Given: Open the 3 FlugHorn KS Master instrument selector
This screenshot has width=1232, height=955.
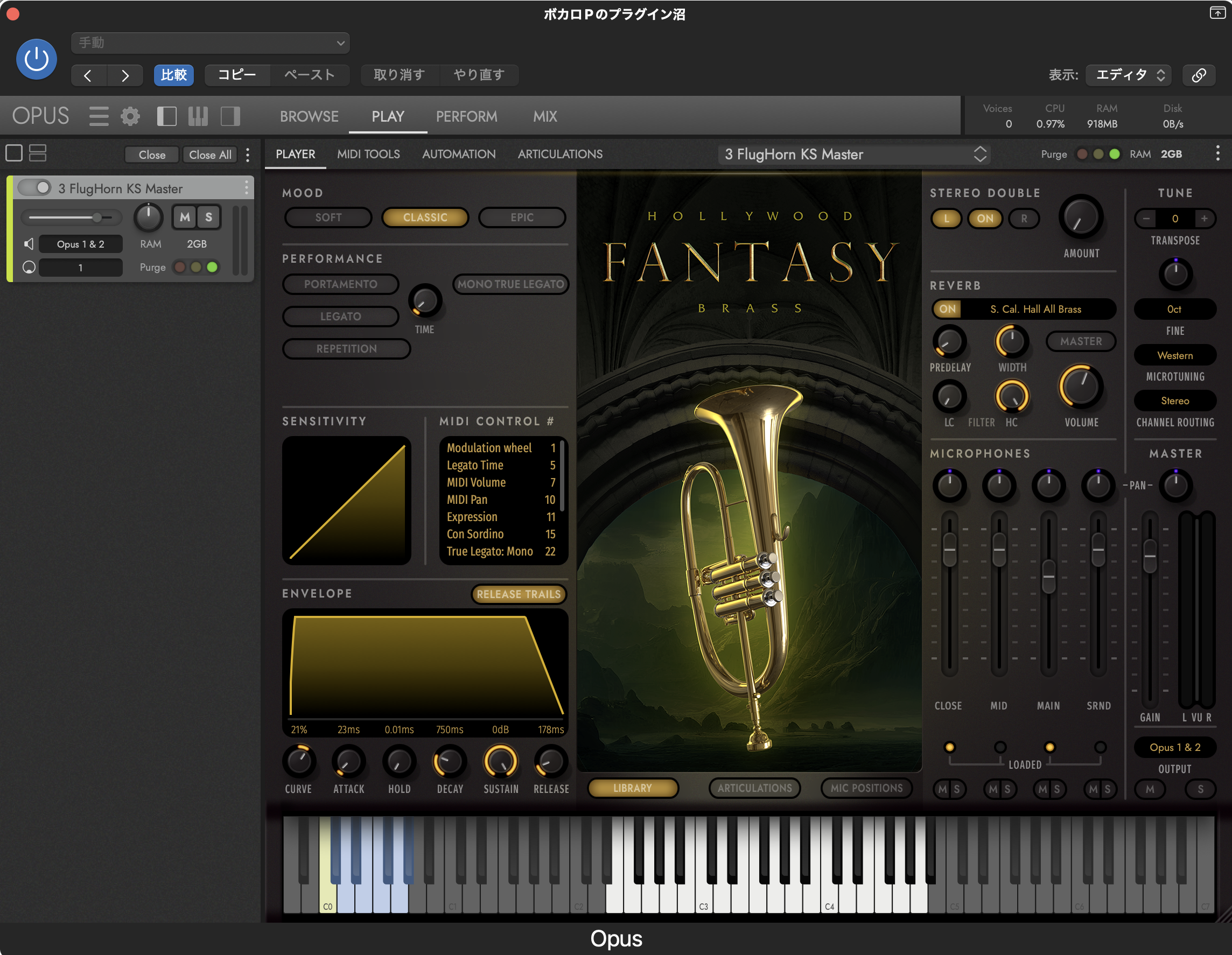Looking at the screenshot, I should click(x=854, y=154).
